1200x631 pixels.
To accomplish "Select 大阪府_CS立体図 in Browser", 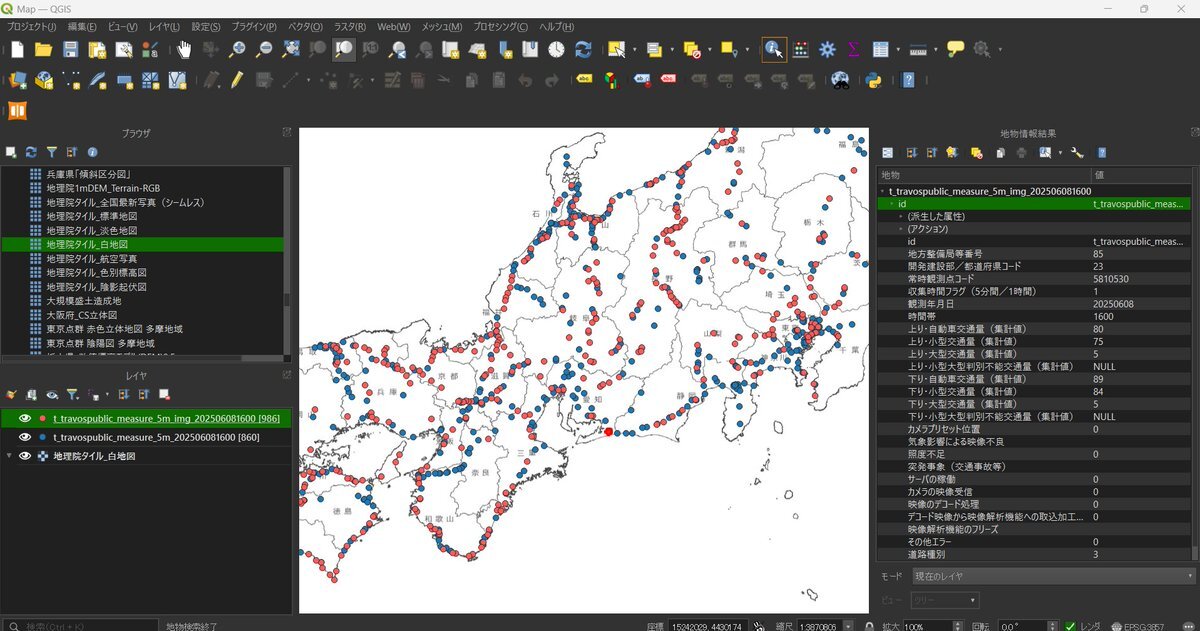I will [x=82, y=314].
